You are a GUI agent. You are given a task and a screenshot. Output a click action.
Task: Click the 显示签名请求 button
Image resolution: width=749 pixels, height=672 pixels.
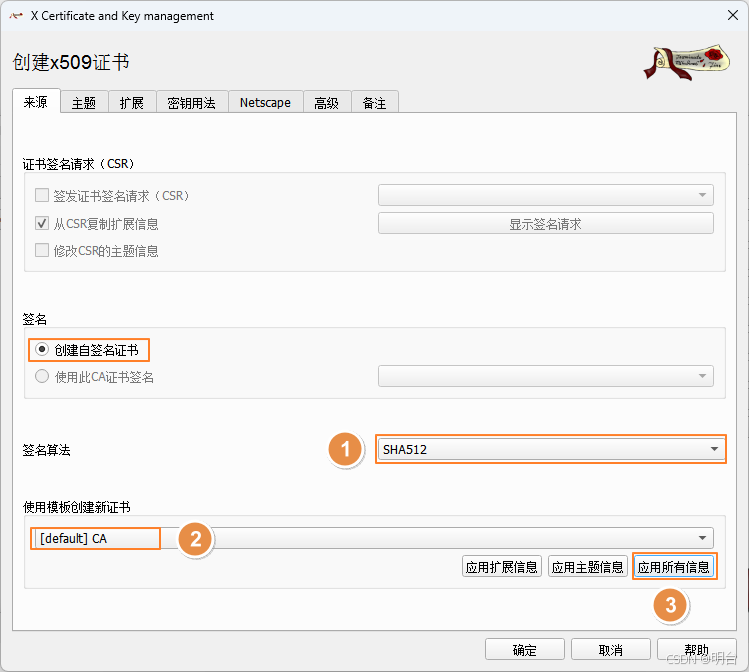546,224
